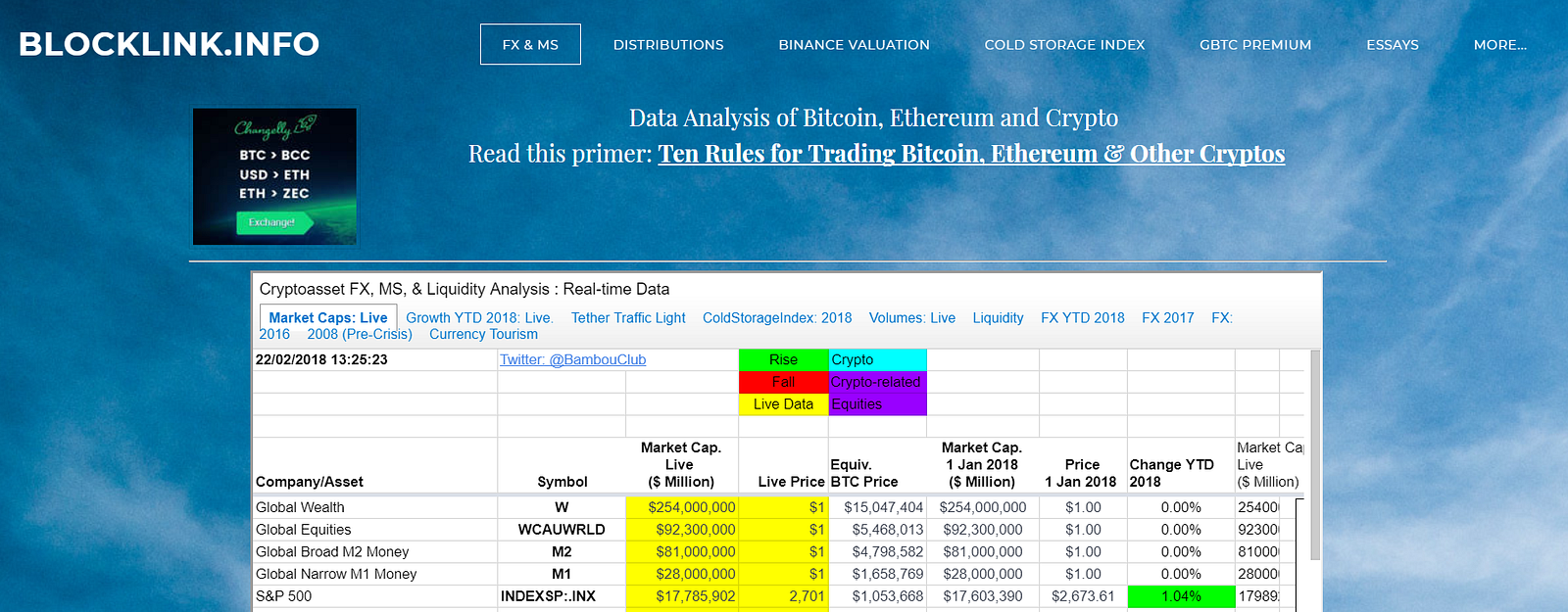Select the Global Broad M2 Money row
This screenshot has width=1568, height=612.
point(332,552)
